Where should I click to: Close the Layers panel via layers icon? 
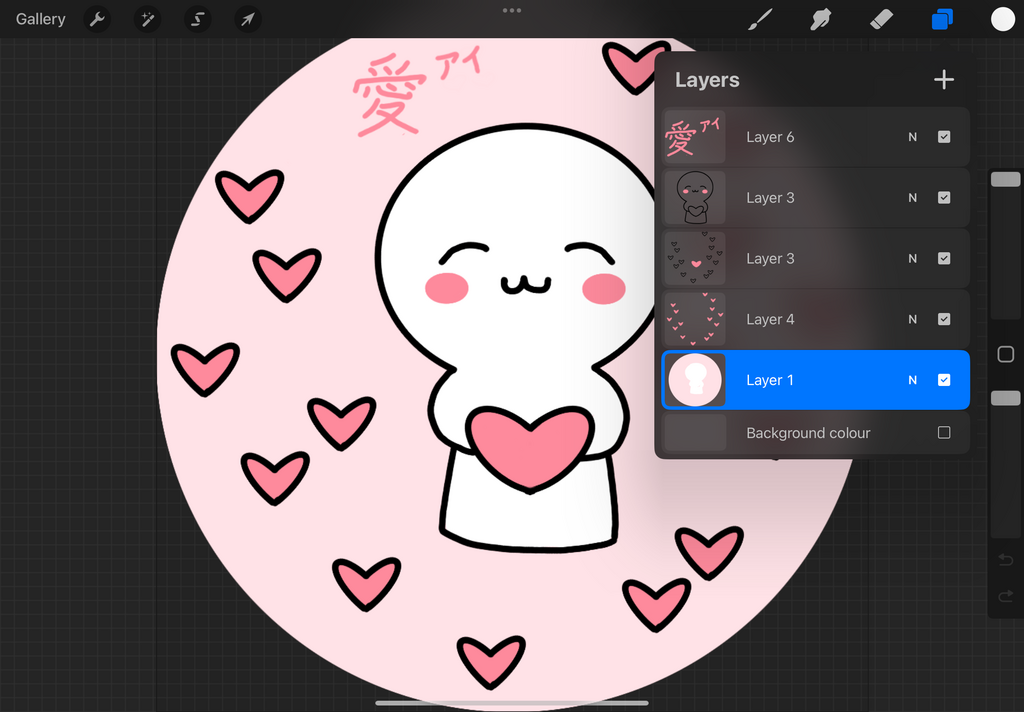[942, 19]
